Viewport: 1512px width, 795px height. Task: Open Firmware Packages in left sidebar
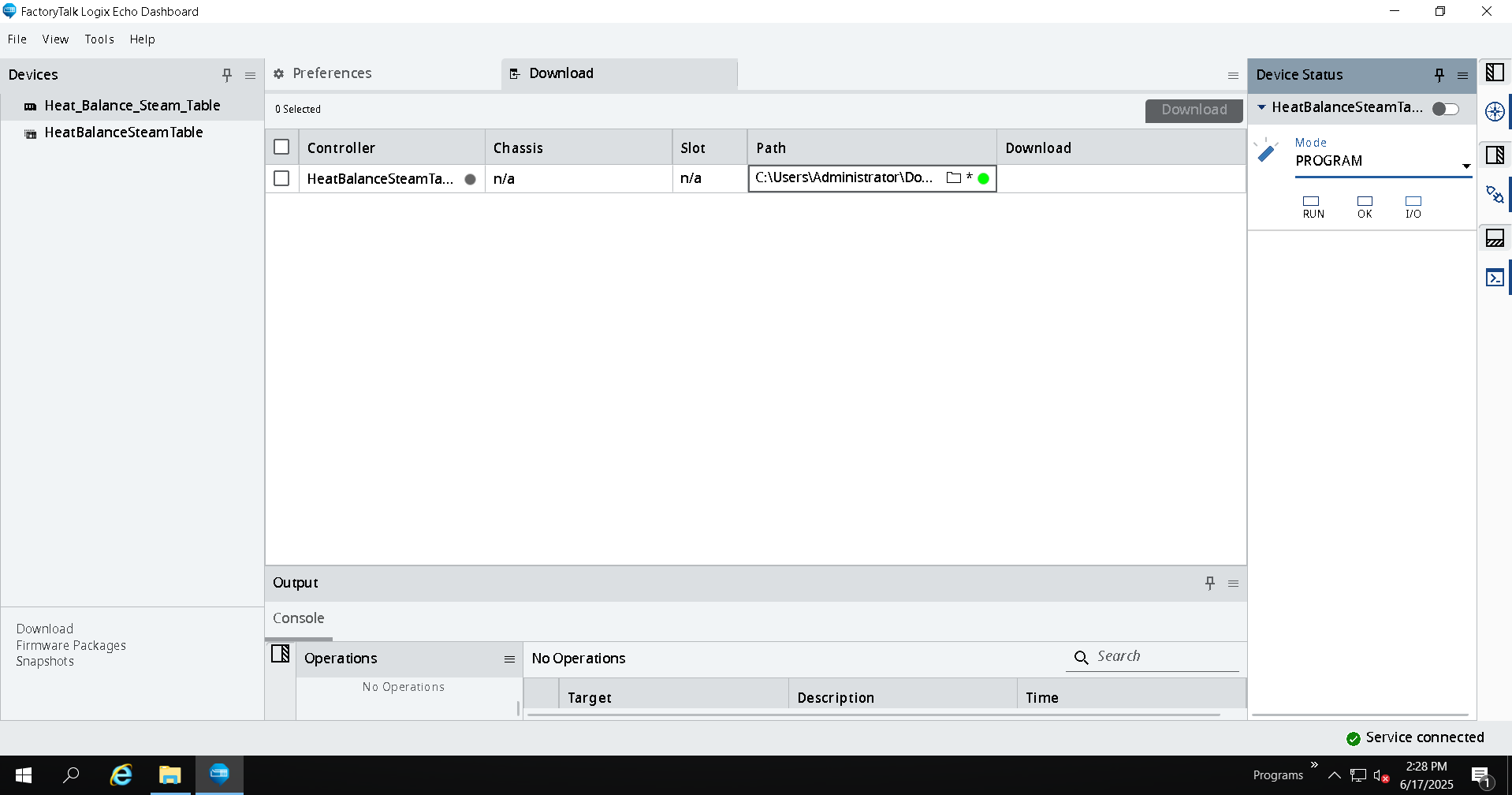71,644
